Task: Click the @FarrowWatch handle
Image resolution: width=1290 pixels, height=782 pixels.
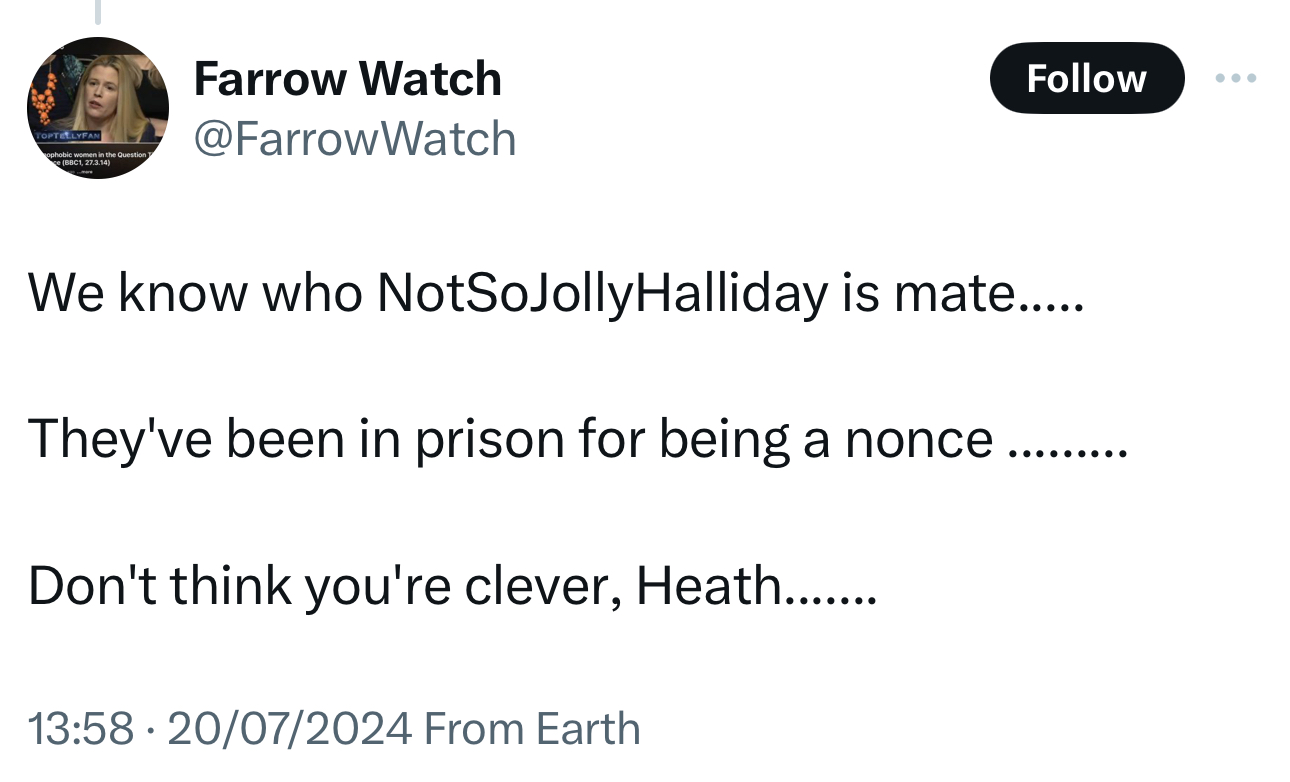Action: tap(355, 138)
